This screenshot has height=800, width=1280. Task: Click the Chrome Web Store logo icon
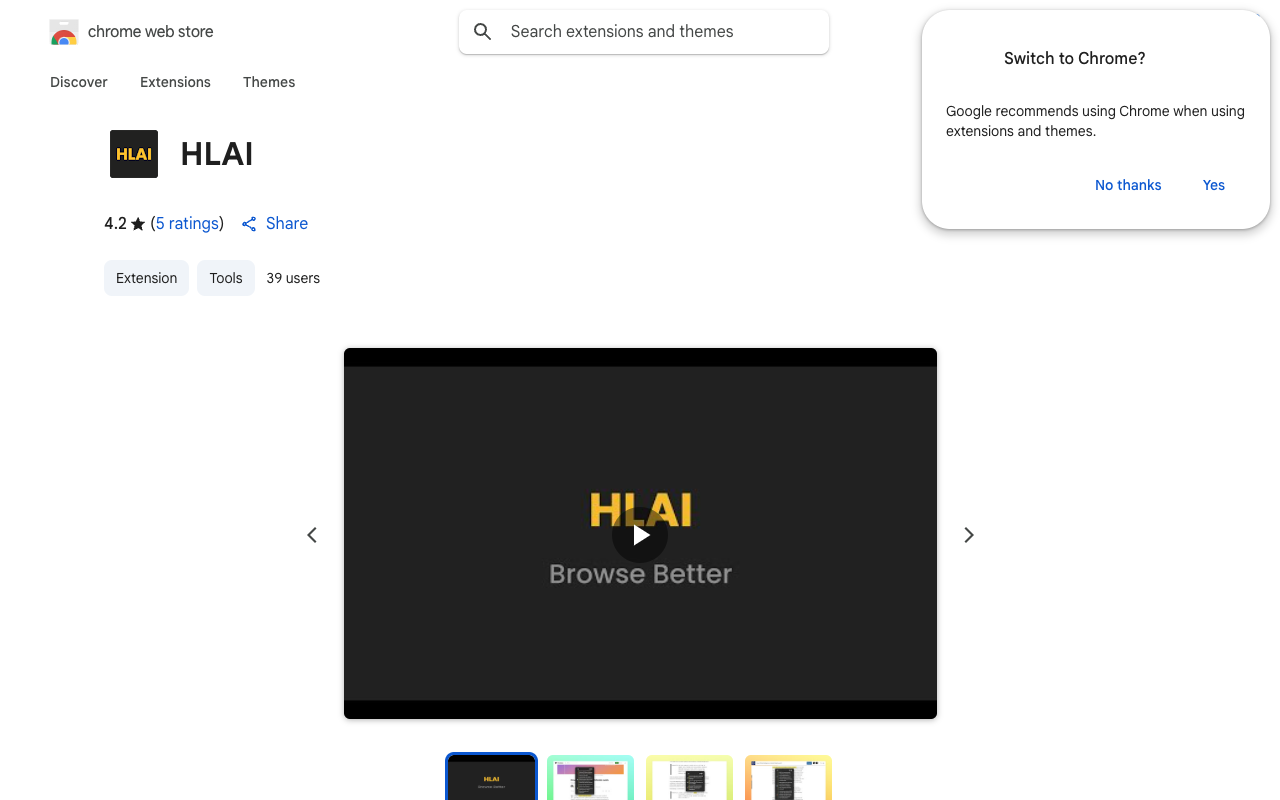pos(64,32)
